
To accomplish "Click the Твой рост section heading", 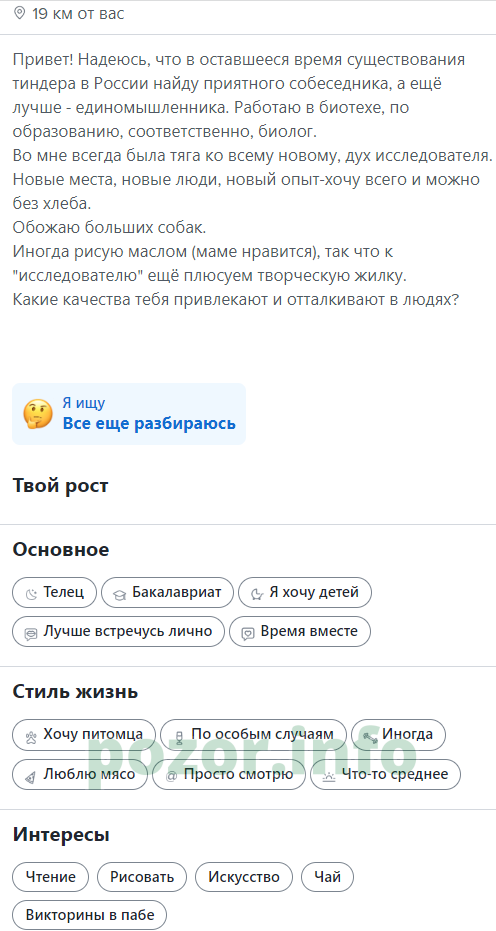I will coord(61,486).
